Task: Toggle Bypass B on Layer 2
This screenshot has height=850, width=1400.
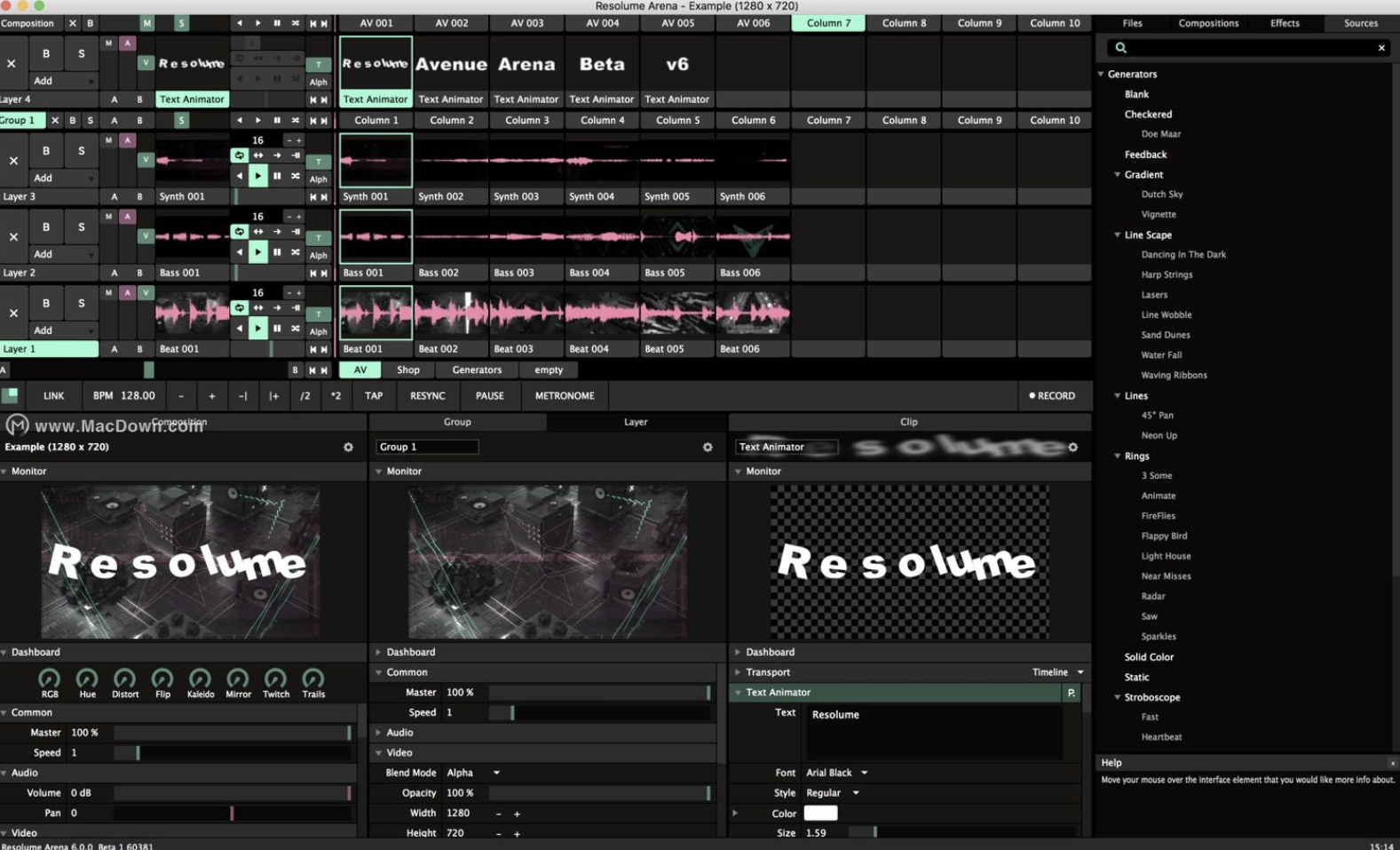Action: (46, 227)
